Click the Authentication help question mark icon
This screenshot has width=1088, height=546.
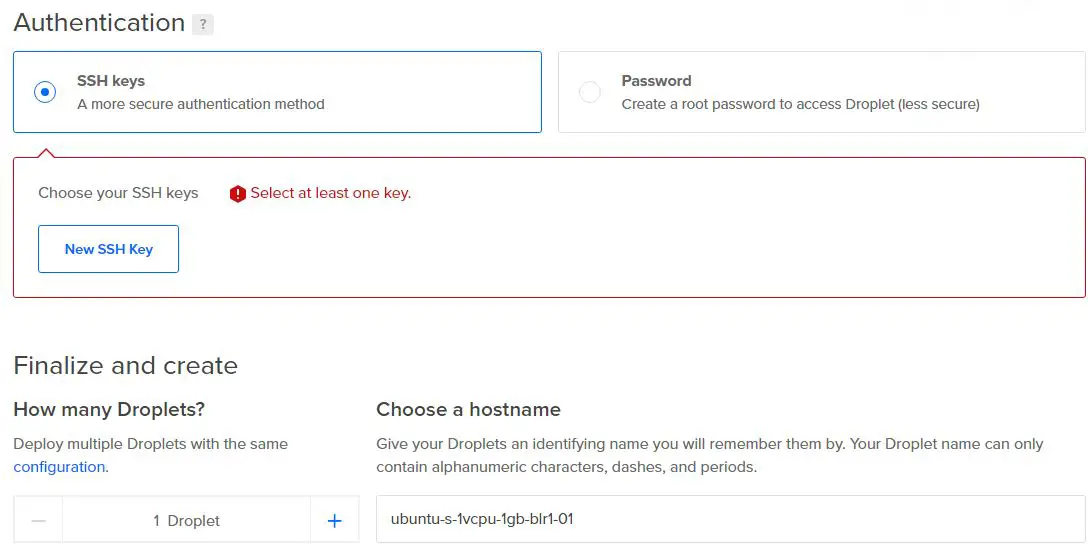point(203,24)
